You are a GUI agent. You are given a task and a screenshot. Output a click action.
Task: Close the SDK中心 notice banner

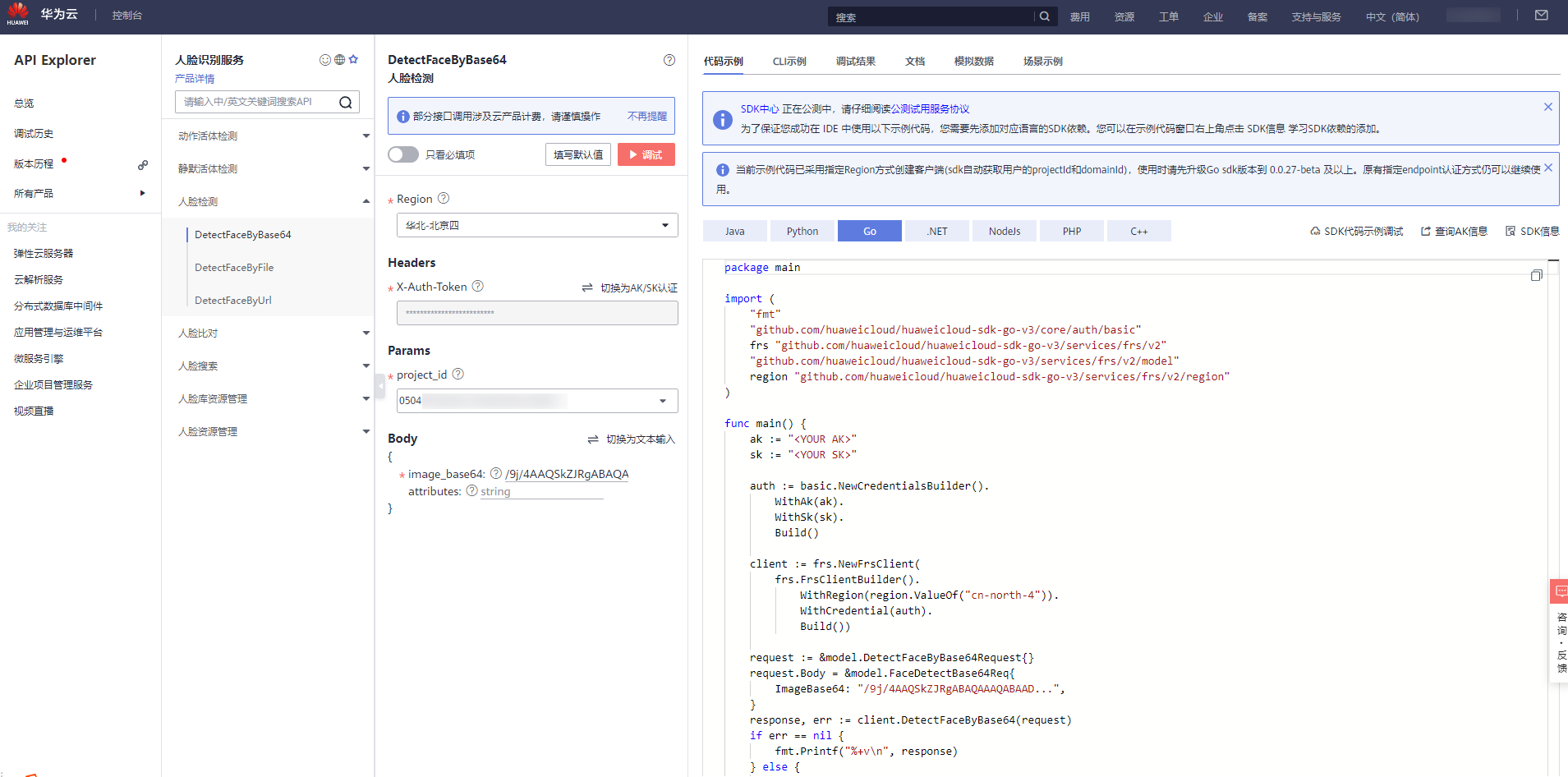[1547, 107]
